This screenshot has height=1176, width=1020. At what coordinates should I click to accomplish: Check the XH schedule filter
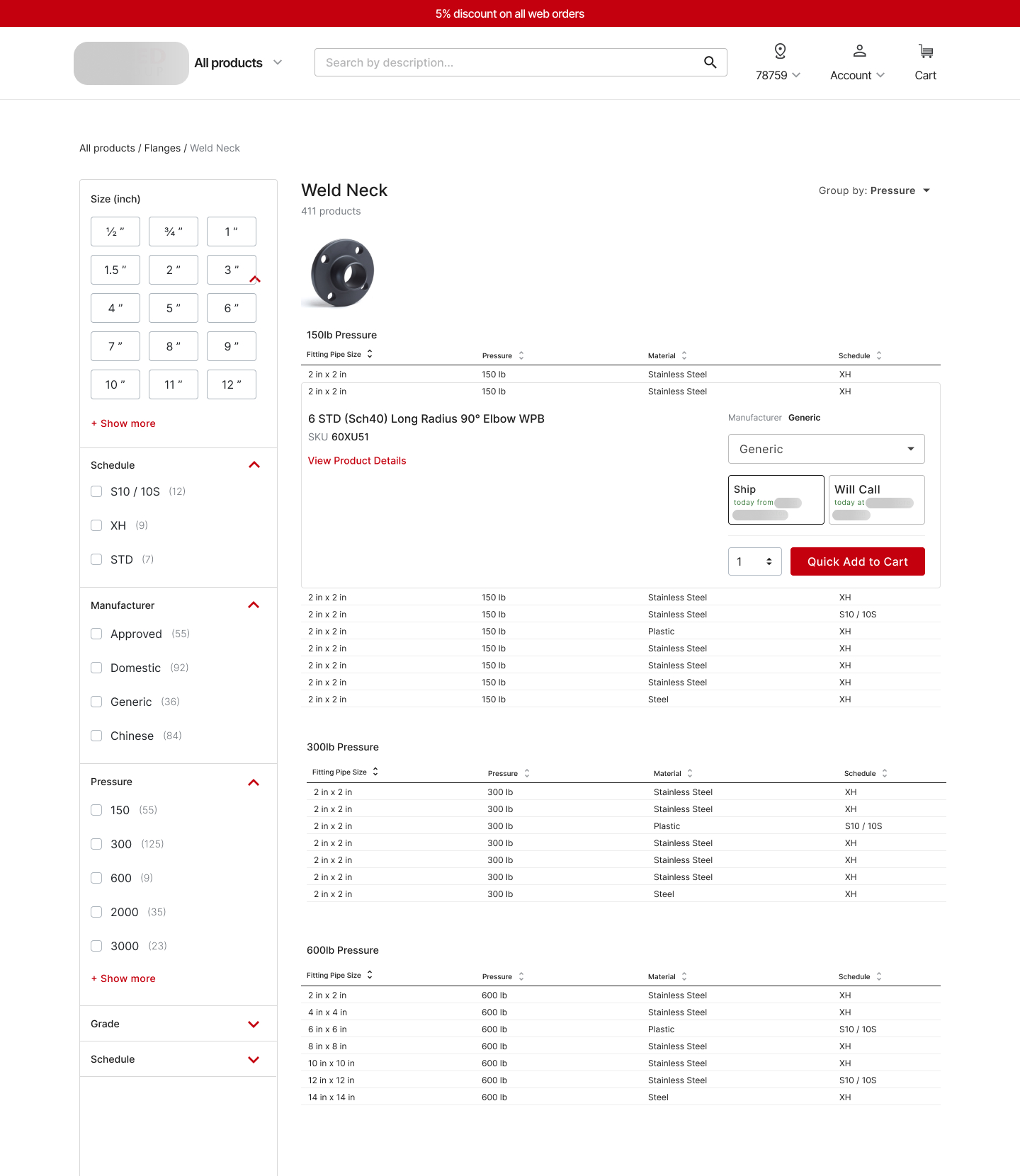(96, 525)
